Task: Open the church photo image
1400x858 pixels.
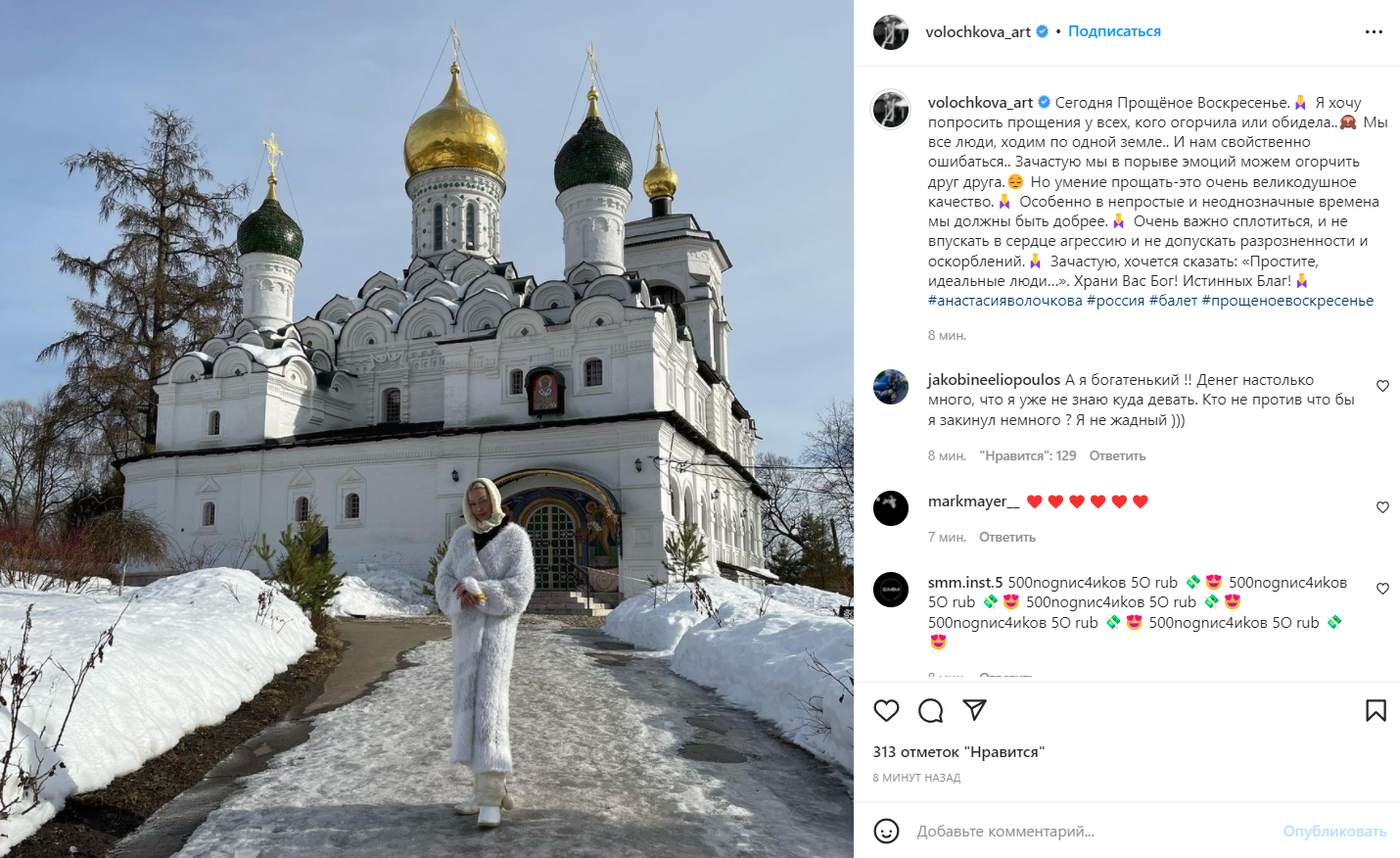Action: pyautogui.click(x=427, y=429)
